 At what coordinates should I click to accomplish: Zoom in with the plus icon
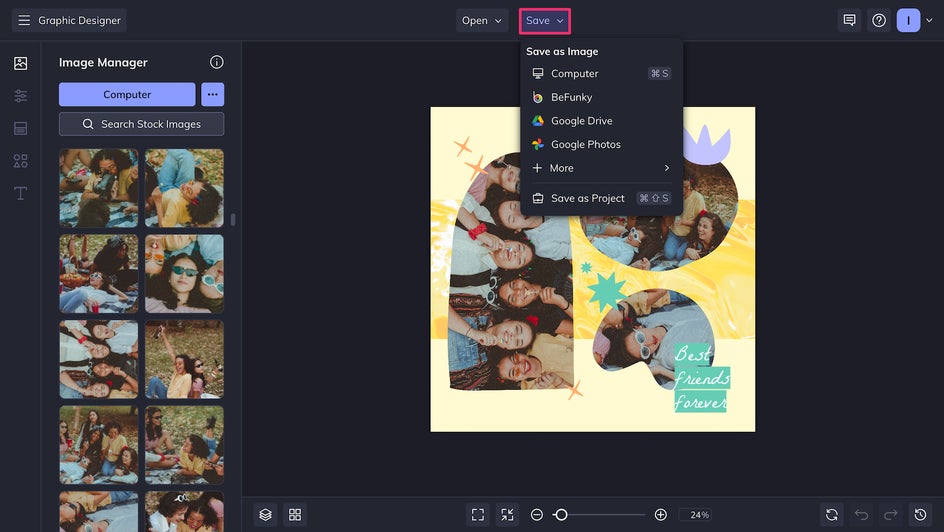coord(660,515)
